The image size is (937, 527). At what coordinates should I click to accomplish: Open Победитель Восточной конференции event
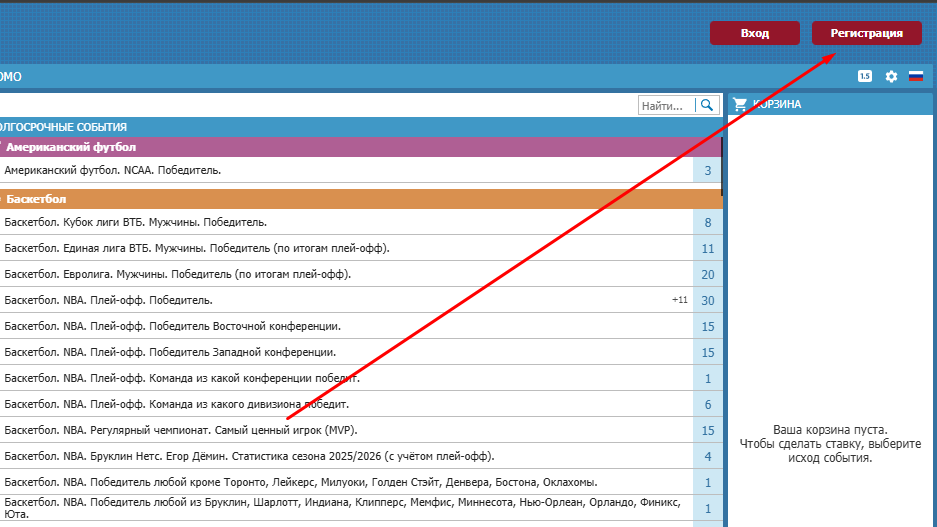tap(173, 326)
